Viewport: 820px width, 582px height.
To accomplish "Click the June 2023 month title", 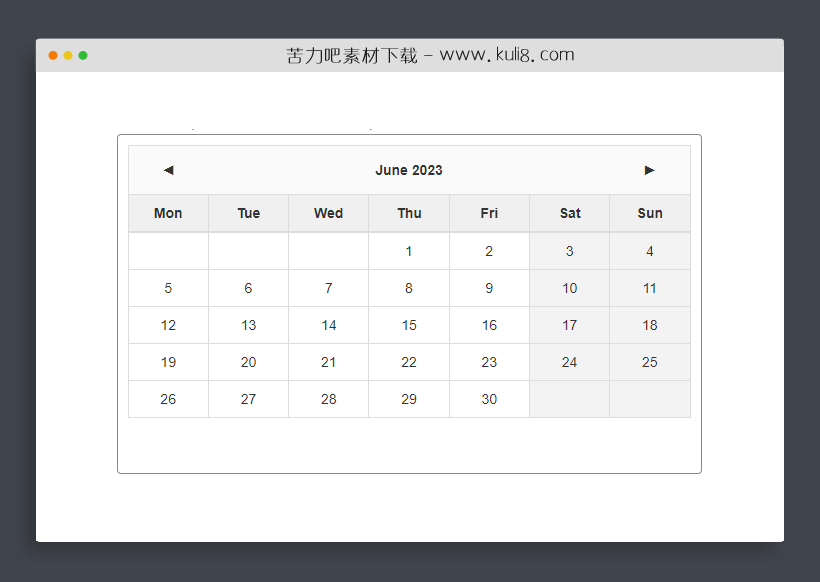I will [x=409, y=170].
